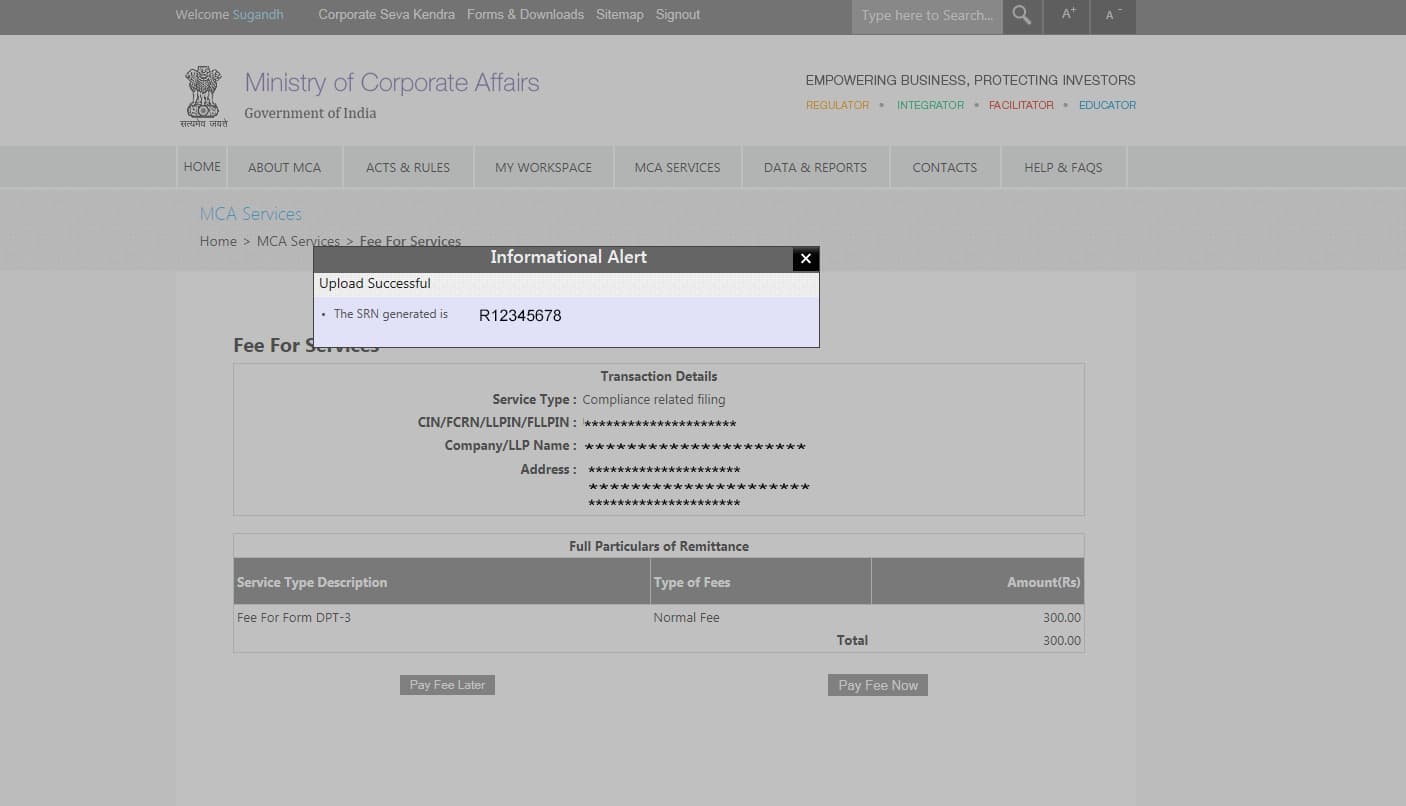Click the Government of India emblem logo

point(204,96)
